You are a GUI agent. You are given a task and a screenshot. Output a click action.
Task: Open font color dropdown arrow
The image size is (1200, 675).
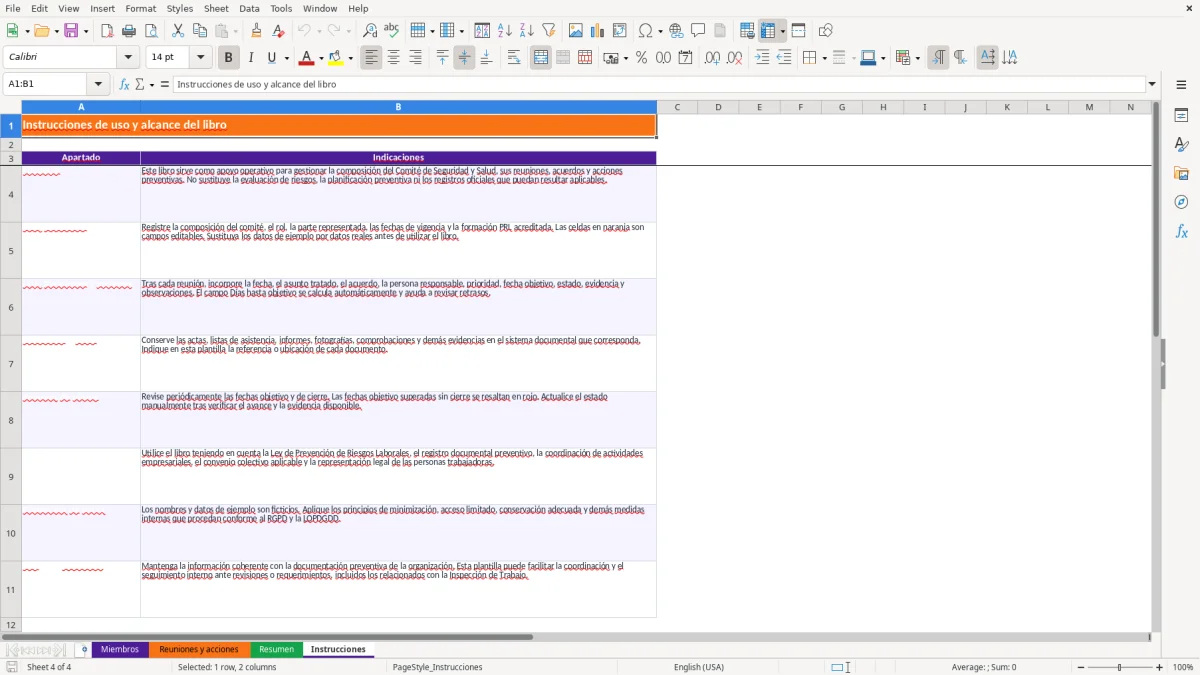(x=321, y=58)
